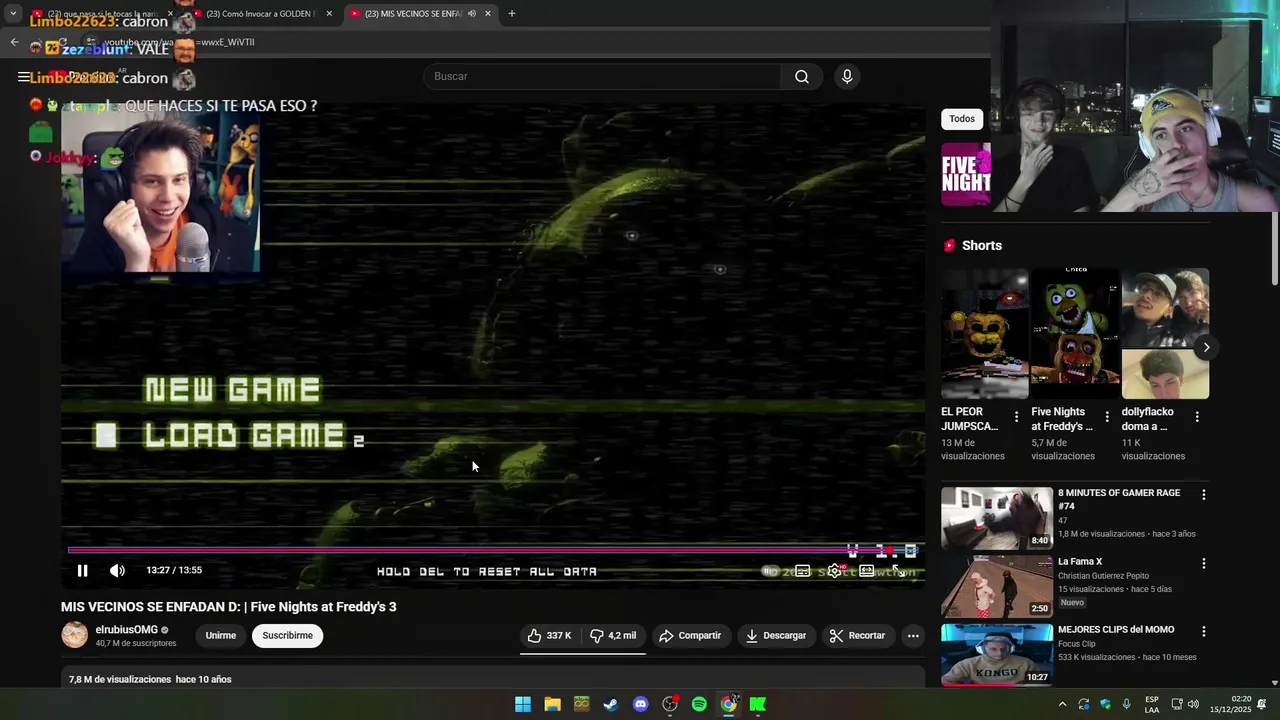The height and width of the screenshot is (720, 1280).
Task: Click the Descargar download button
Action: (x=776, y=636)
